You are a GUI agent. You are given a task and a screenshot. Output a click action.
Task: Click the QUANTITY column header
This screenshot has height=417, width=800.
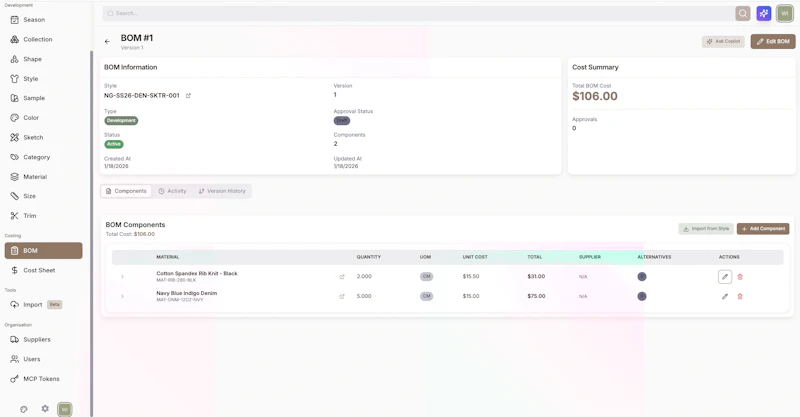pyautogui.click(x=369, y=257)
